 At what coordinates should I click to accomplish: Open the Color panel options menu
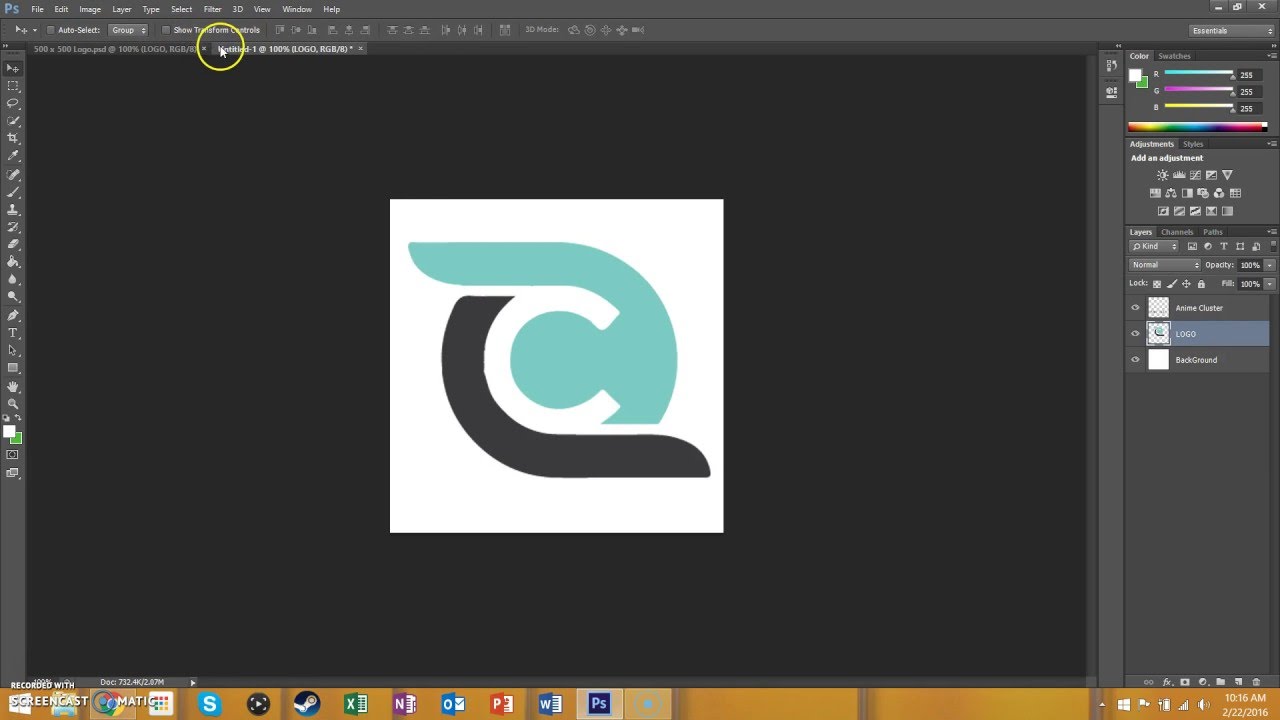pos(1271,56)
